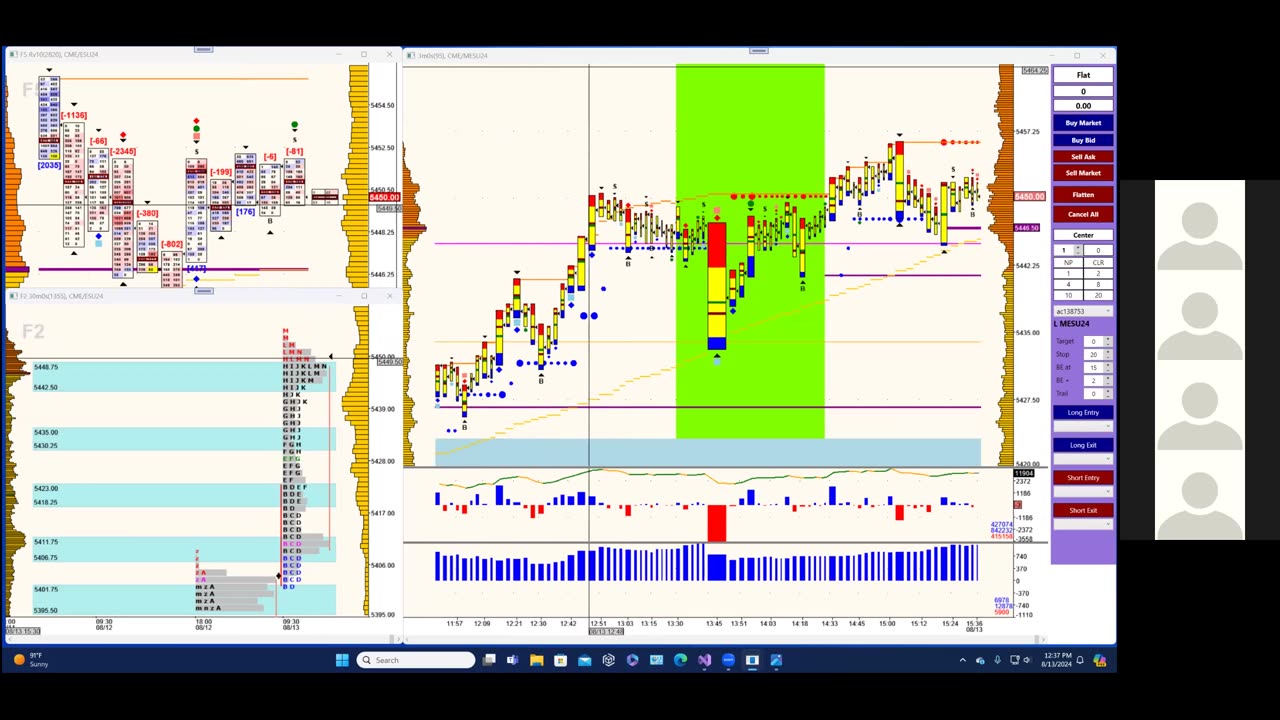Open Microsoft Edge from the taskbar
Screen dimensions: 1280x720
[680, 660]
